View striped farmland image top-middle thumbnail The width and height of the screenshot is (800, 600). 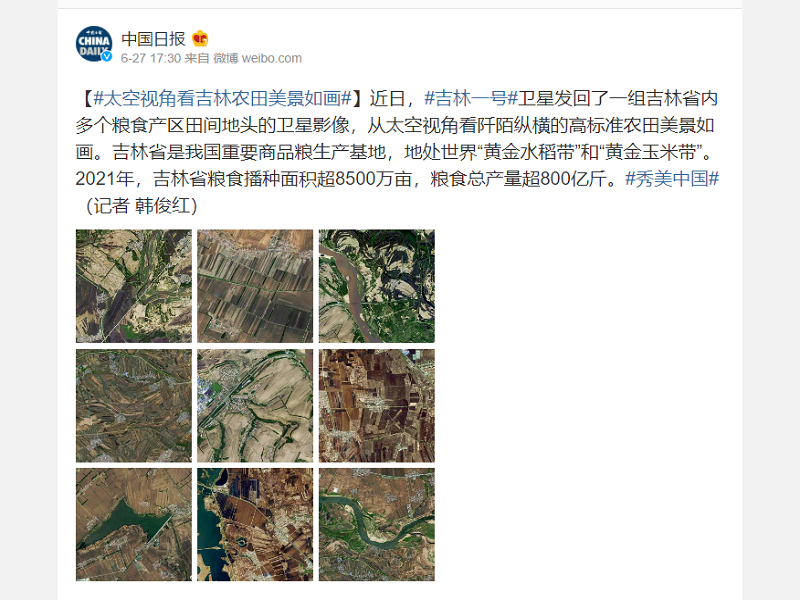[255, 286]
